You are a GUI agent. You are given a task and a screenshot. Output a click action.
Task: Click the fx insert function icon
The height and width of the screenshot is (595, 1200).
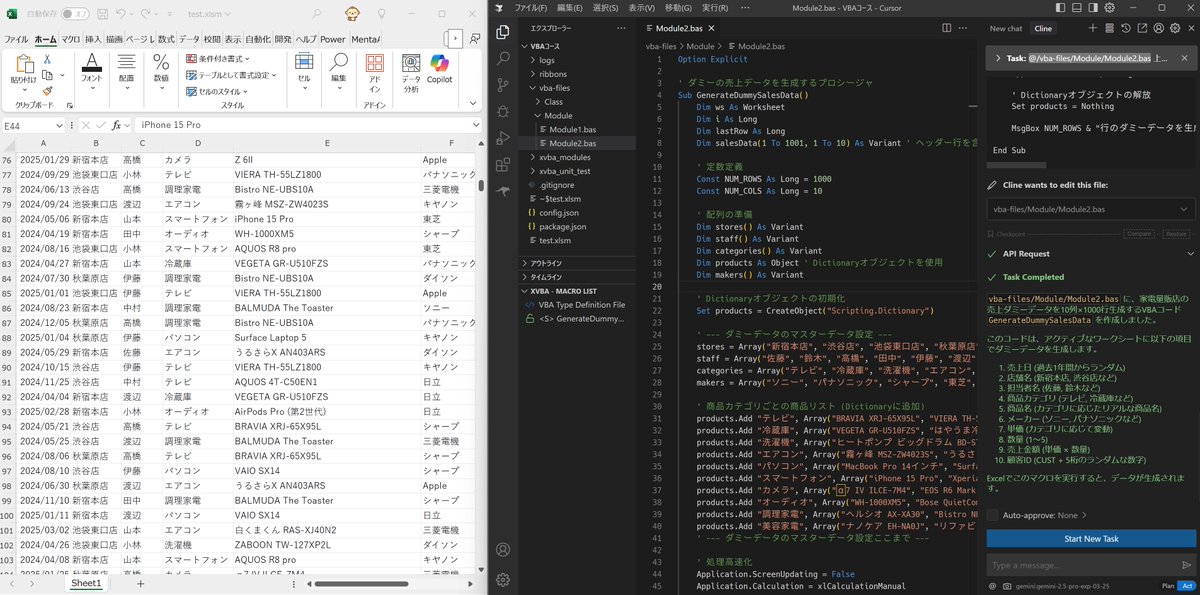pos(116,125)
